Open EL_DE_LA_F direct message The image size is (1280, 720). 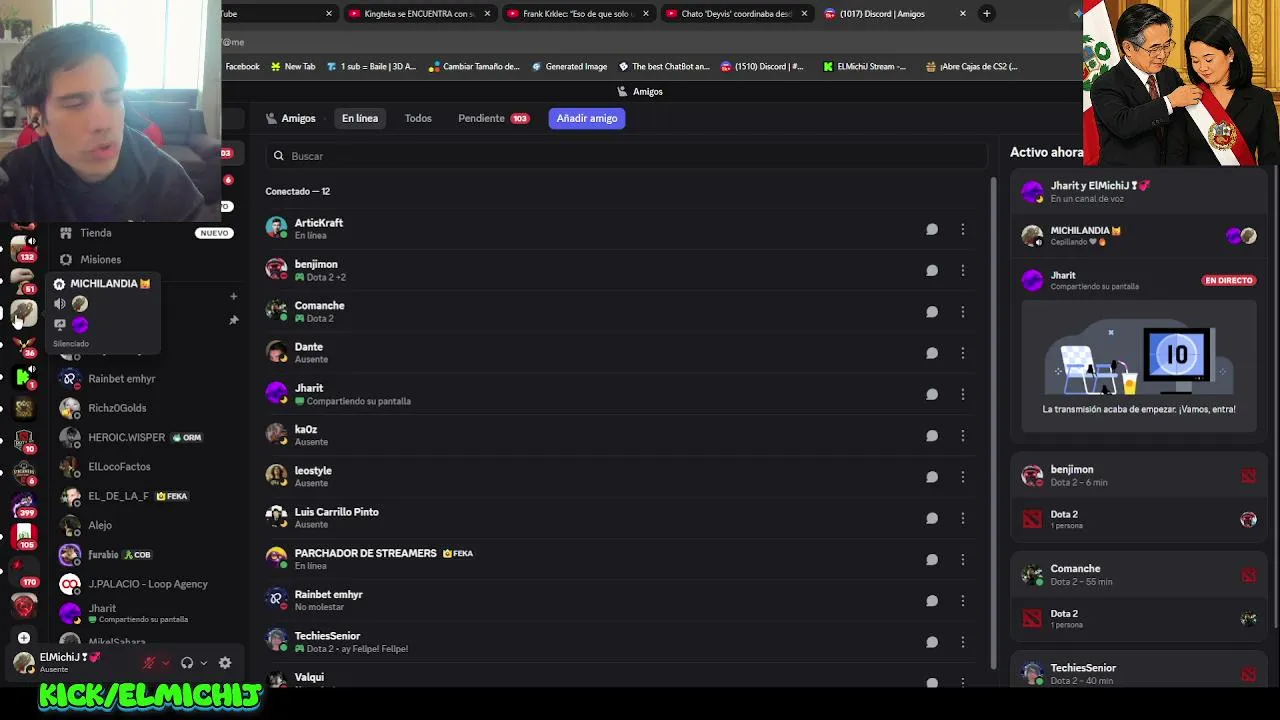point(144,496)
